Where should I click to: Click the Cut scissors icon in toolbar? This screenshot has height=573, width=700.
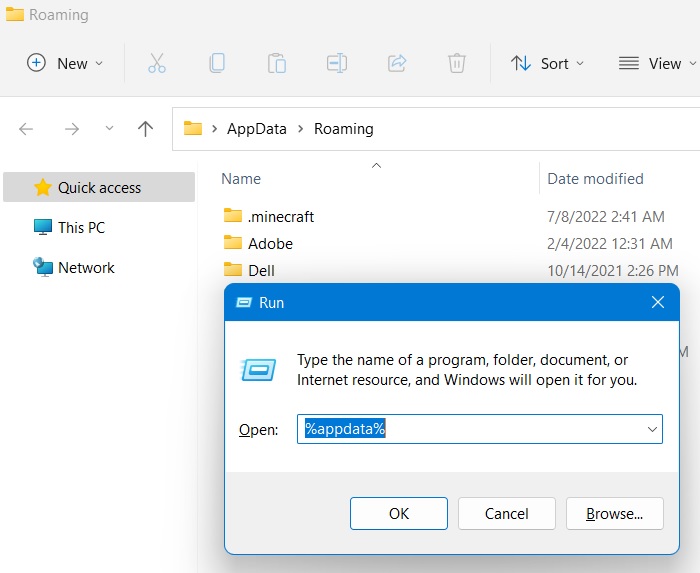(x=157, y=63)
